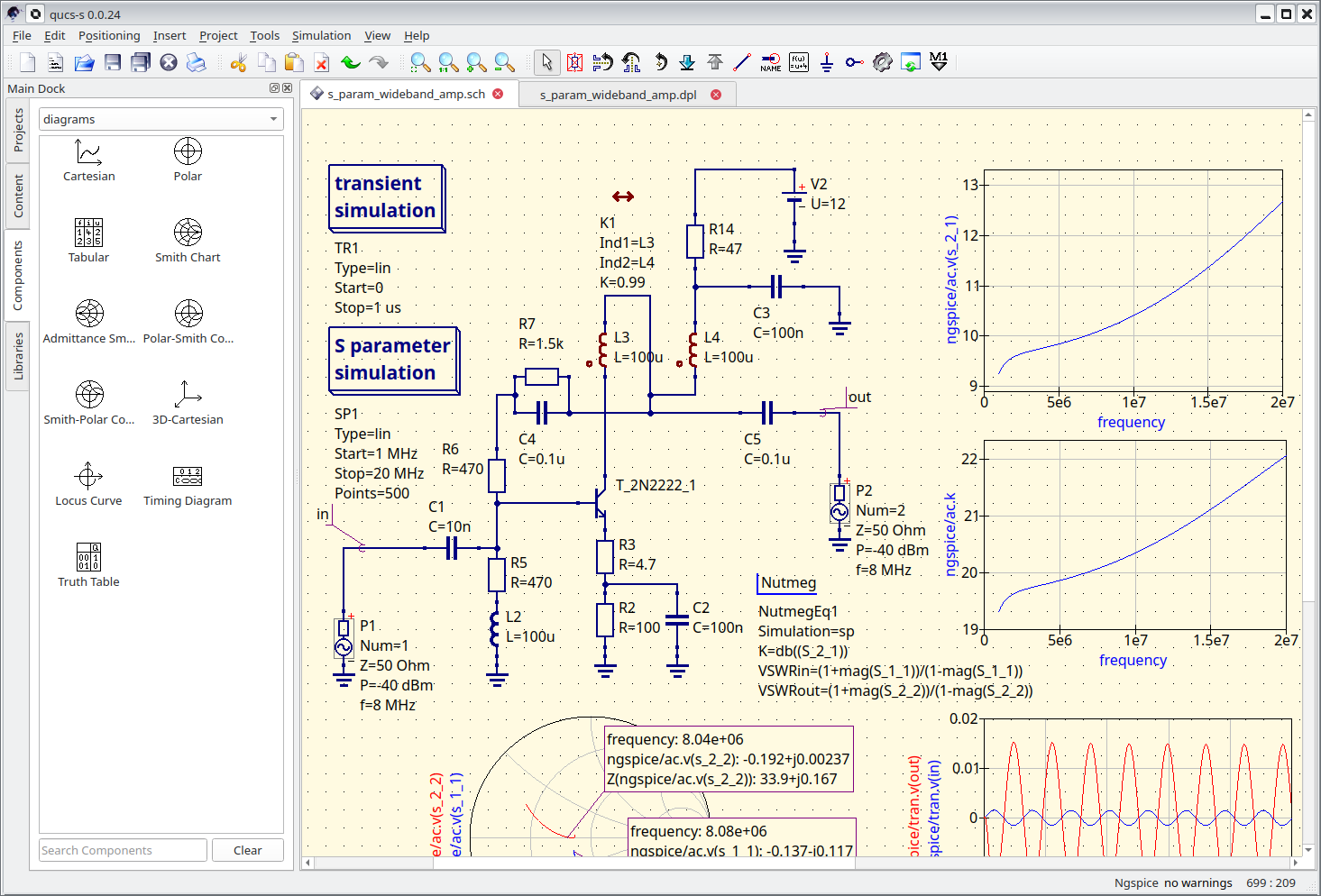Rotate the selection counter-clockwise
This screenshot has height=896, width=1321.
click(x=659, y=62)
